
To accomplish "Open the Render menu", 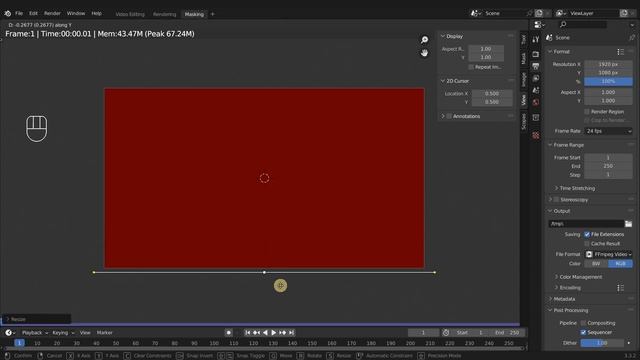I will [x=52, y=13].
